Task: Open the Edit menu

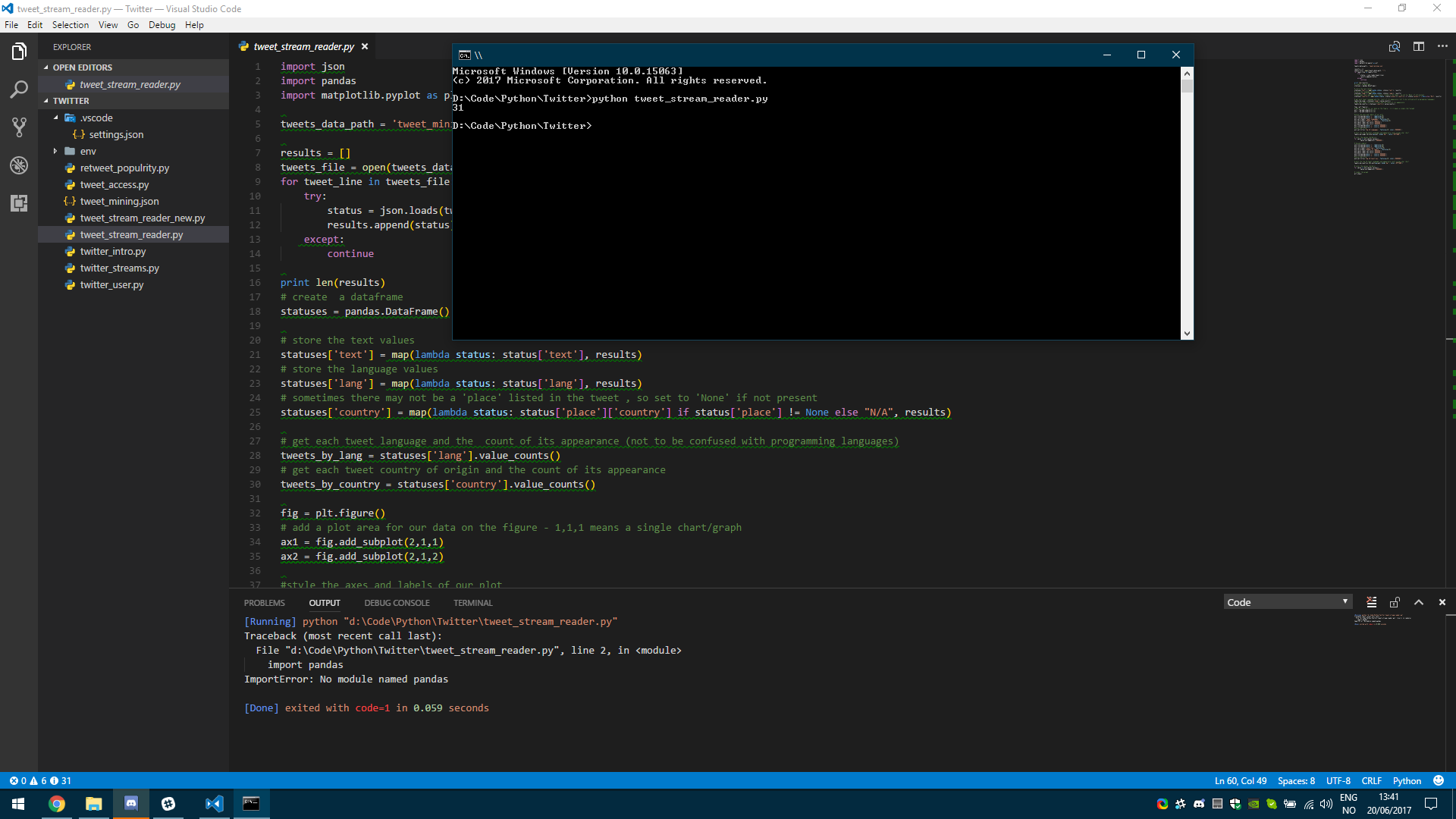Action: point(35,25)
